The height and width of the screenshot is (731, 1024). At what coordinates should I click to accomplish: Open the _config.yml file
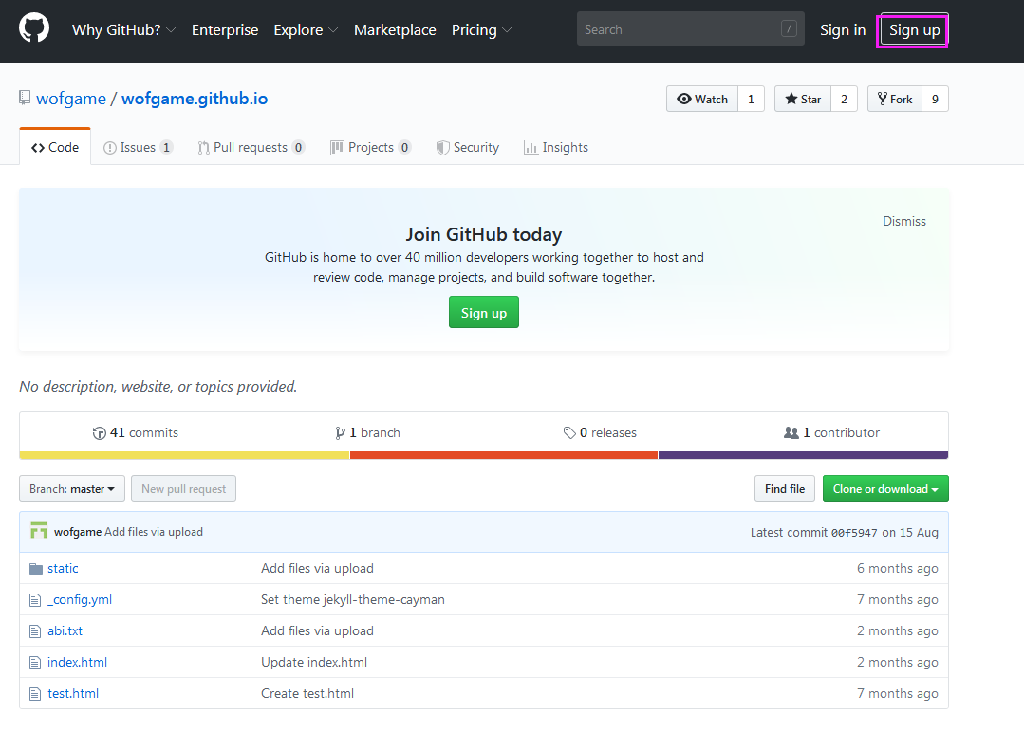point(80,600)
